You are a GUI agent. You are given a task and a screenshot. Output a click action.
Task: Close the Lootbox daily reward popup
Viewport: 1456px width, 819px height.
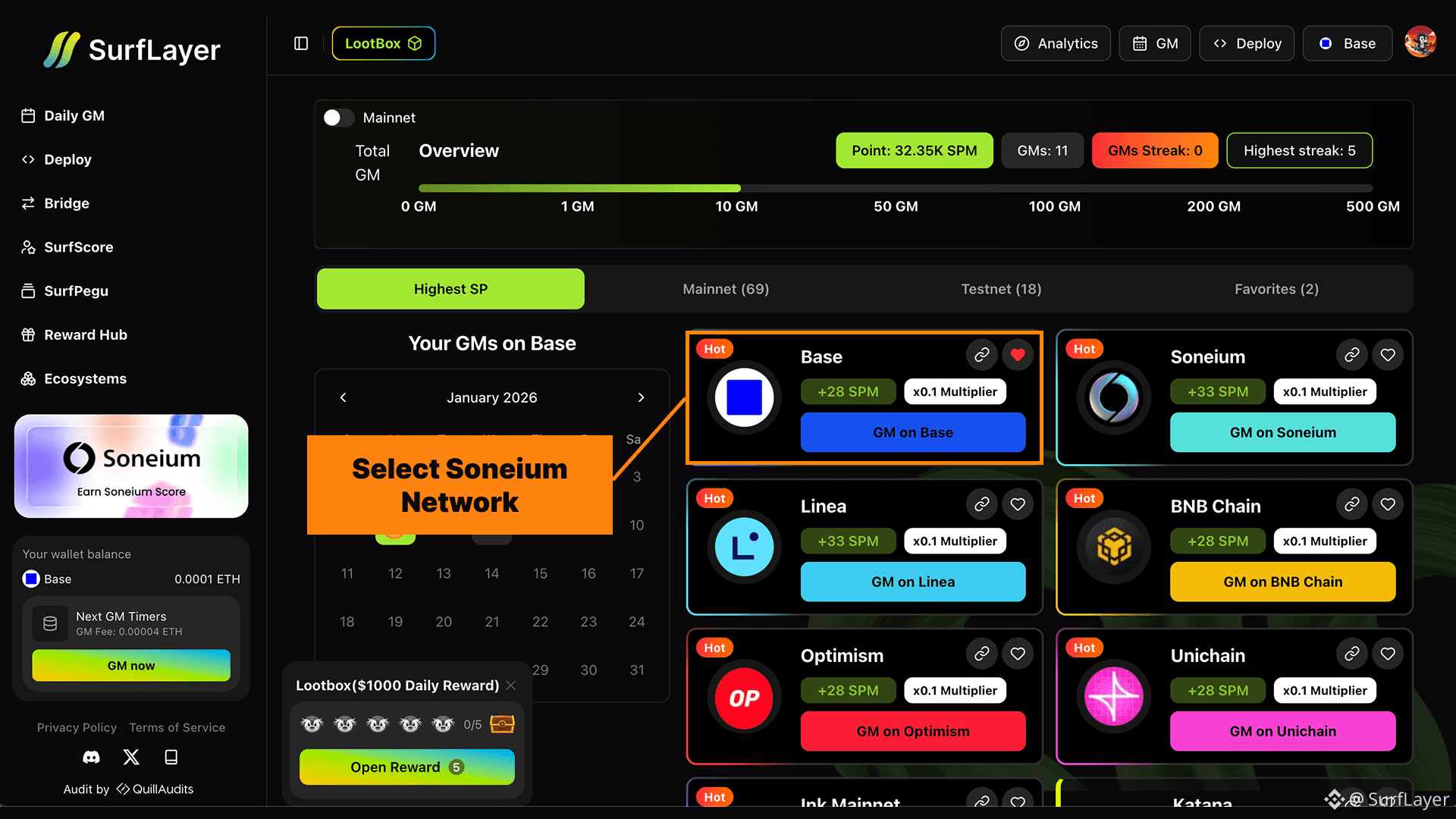point(511,686)
